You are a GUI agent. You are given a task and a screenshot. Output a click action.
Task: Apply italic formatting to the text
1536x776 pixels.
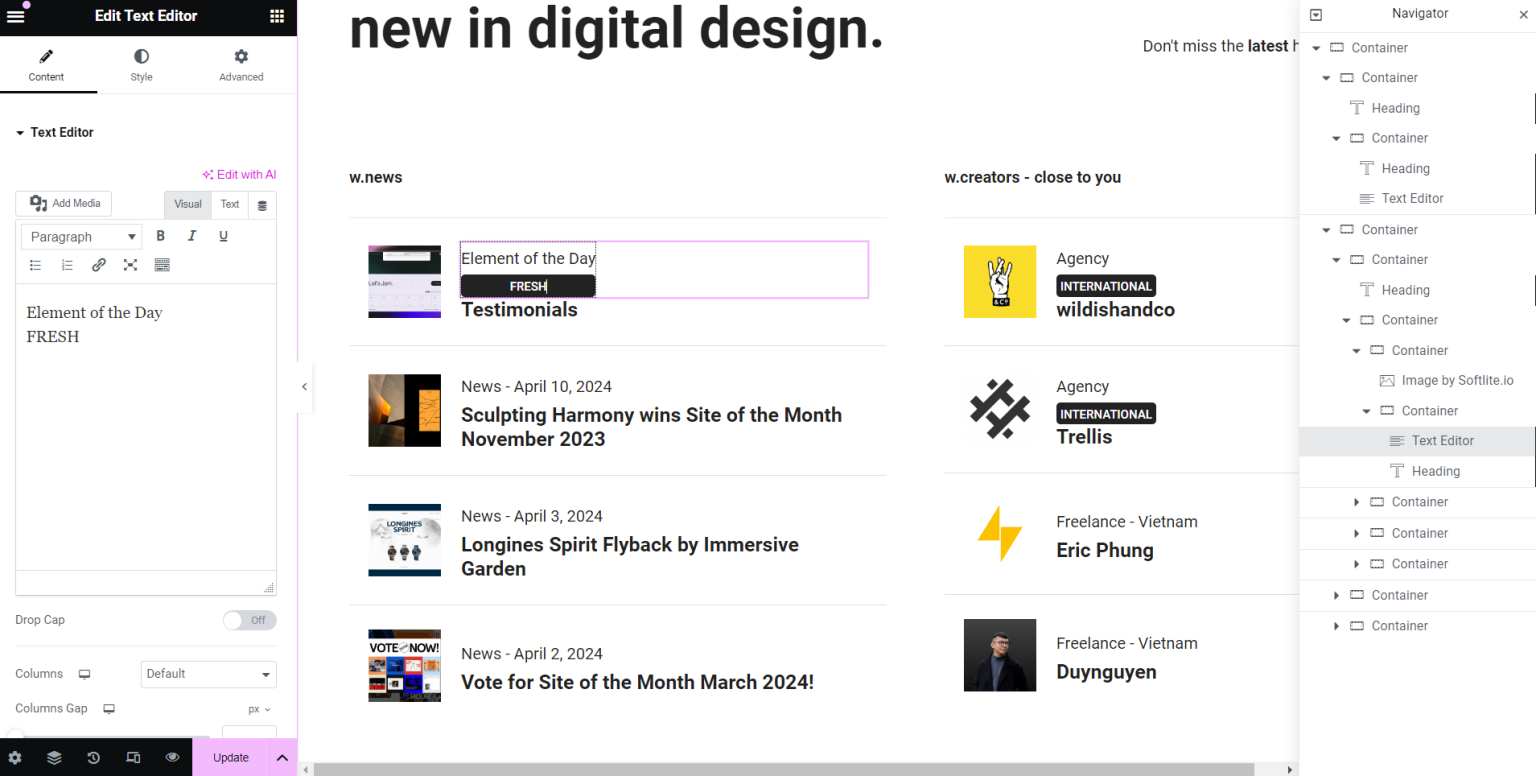click(192, 236)
